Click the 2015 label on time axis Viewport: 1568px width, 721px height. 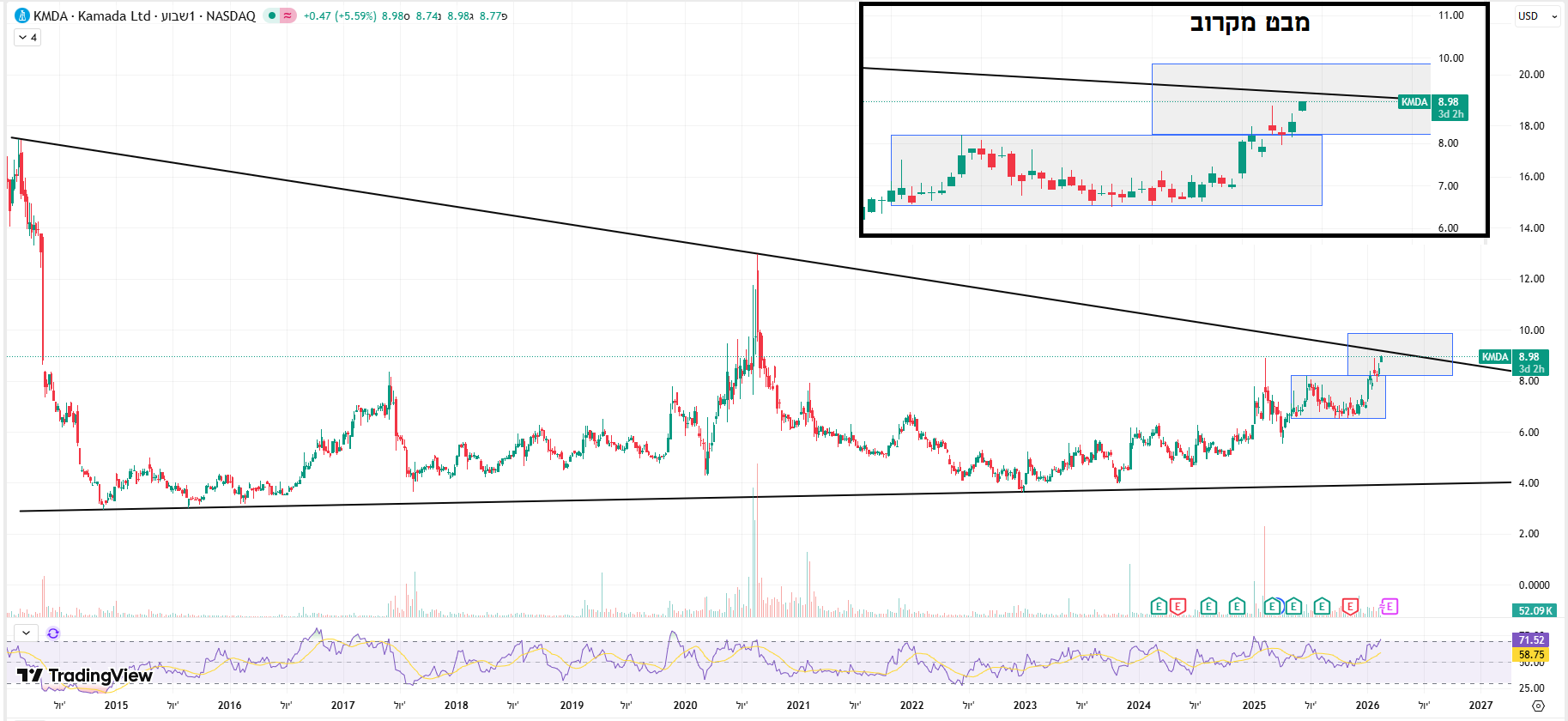pos(116,706)
